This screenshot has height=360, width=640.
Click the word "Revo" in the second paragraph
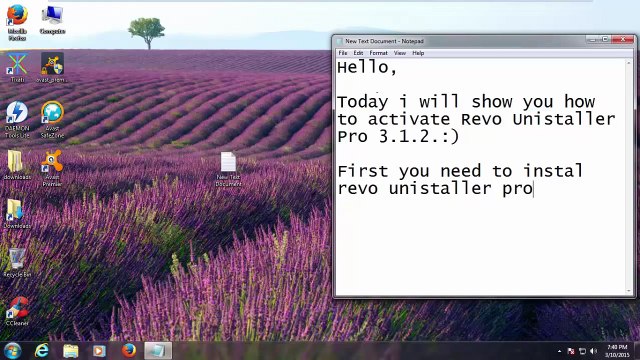click(x=481, y=119)
